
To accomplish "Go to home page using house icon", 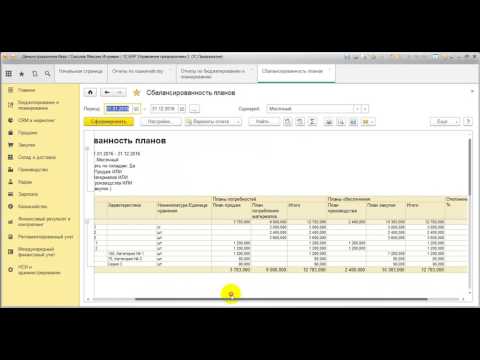I will (90, 93).
